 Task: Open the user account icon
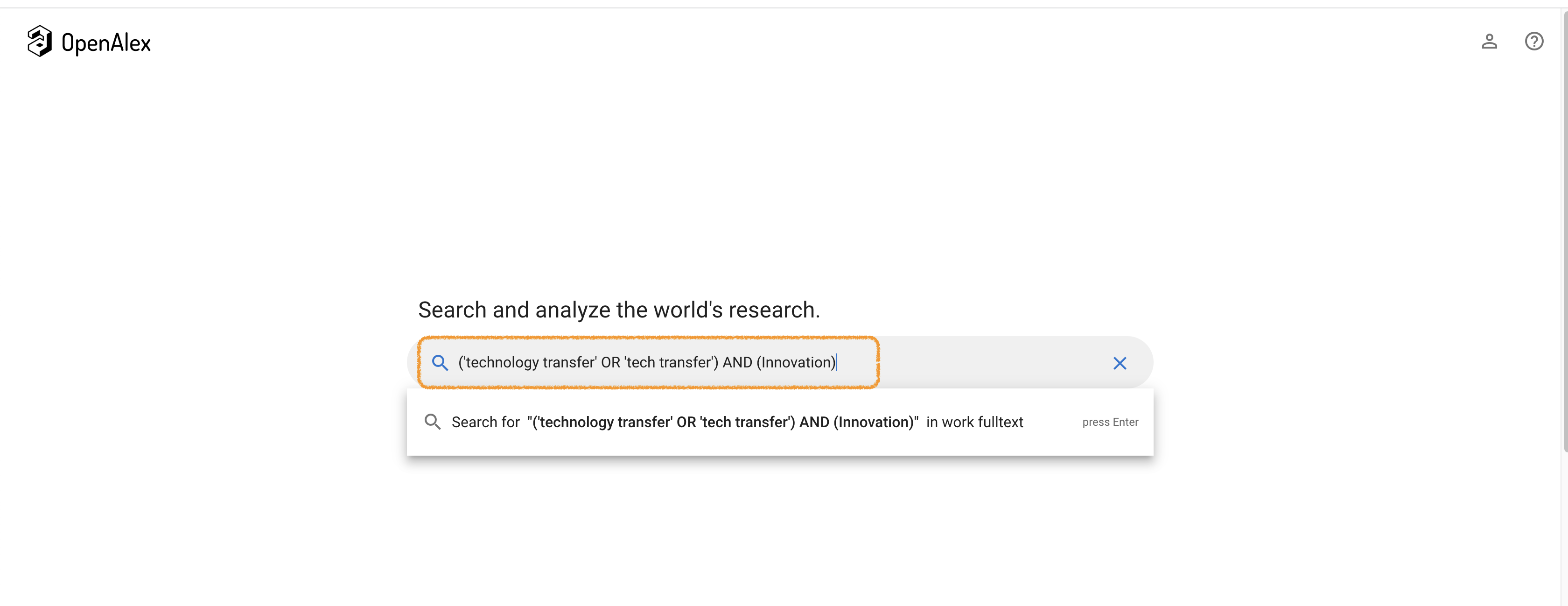pos(1489,42)
